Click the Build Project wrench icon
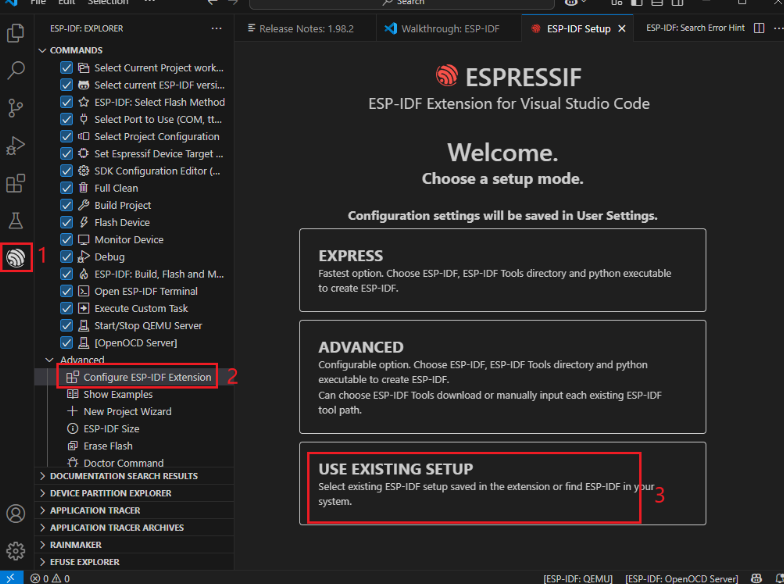The height and width of the screenshot is (584, 784). click(x=84, y=205)
